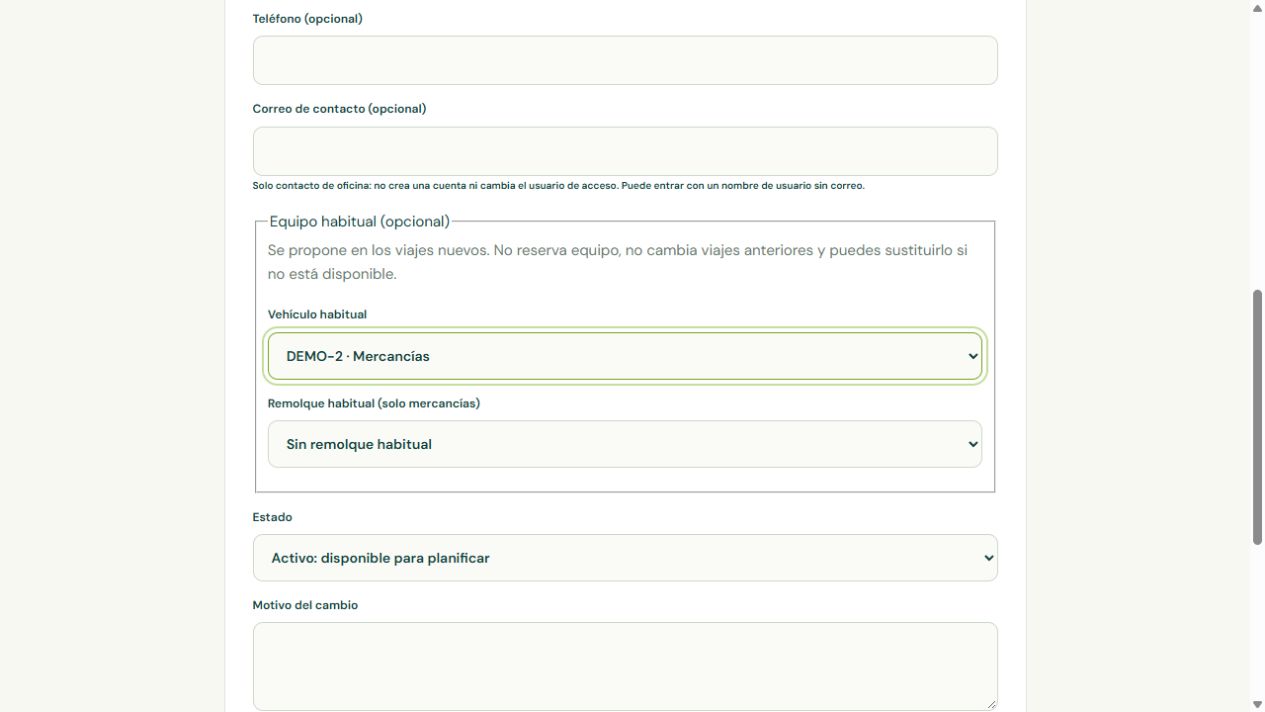Click the 'Vehículo habitual' label
The image size is (1265, 712).
point(317,314)
